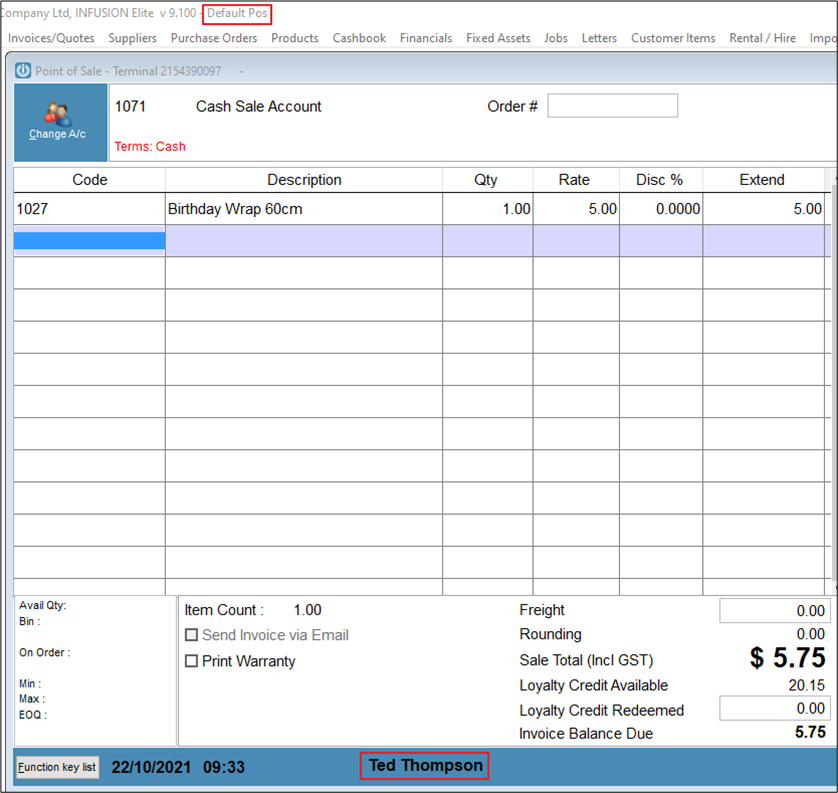Open the Invoices/Quotes menu
The width and height of the screenshot is (838, 793).
(x=51, y=38)
